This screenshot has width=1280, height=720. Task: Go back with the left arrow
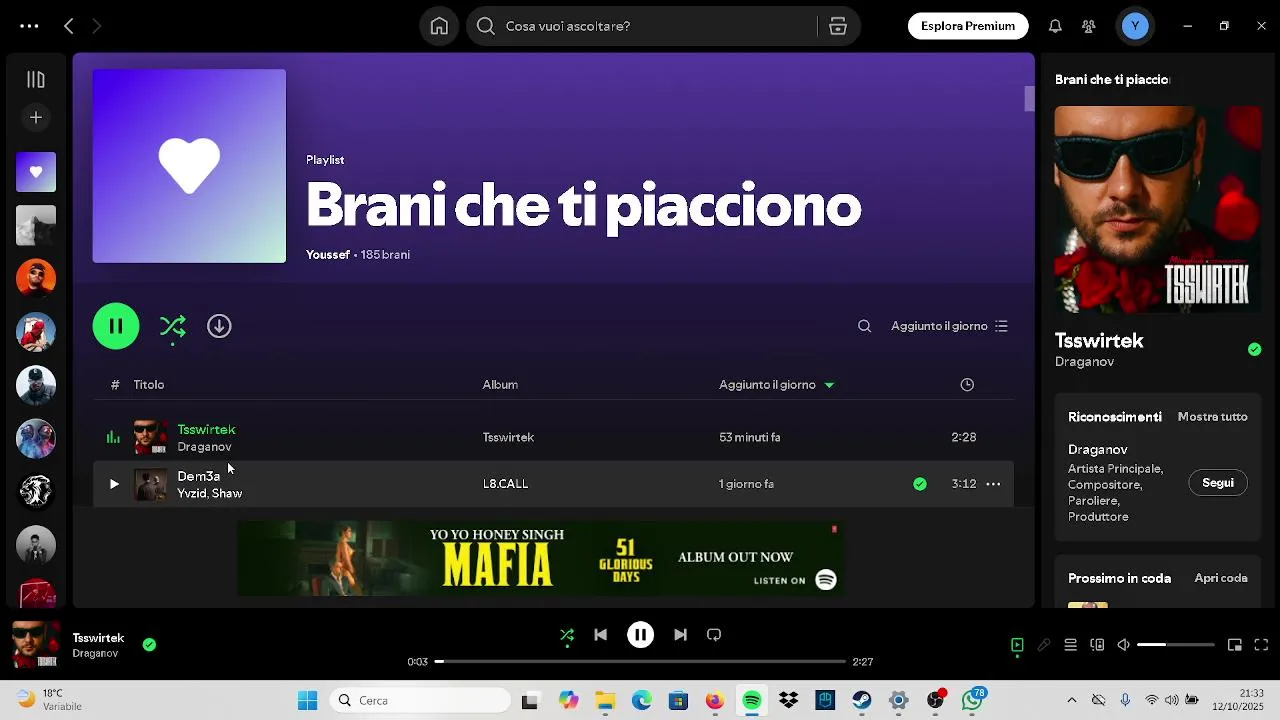pyautogui.click(x=69, y=26)
